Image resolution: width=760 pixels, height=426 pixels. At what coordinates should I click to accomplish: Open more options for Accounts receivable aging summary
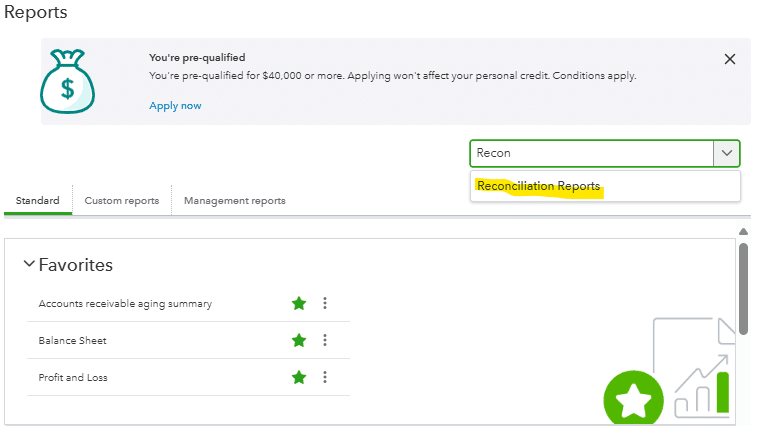click(x=325, y=303)
